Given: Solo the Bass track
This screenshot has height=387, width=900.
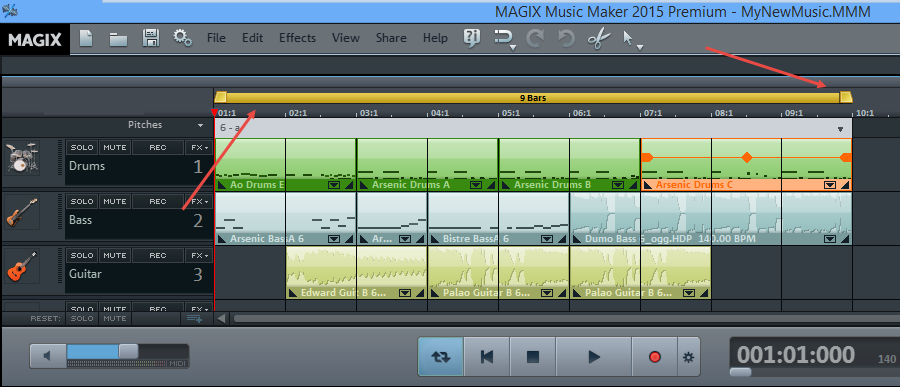Looking at the screenshot, I should click(x=82, y=202).
